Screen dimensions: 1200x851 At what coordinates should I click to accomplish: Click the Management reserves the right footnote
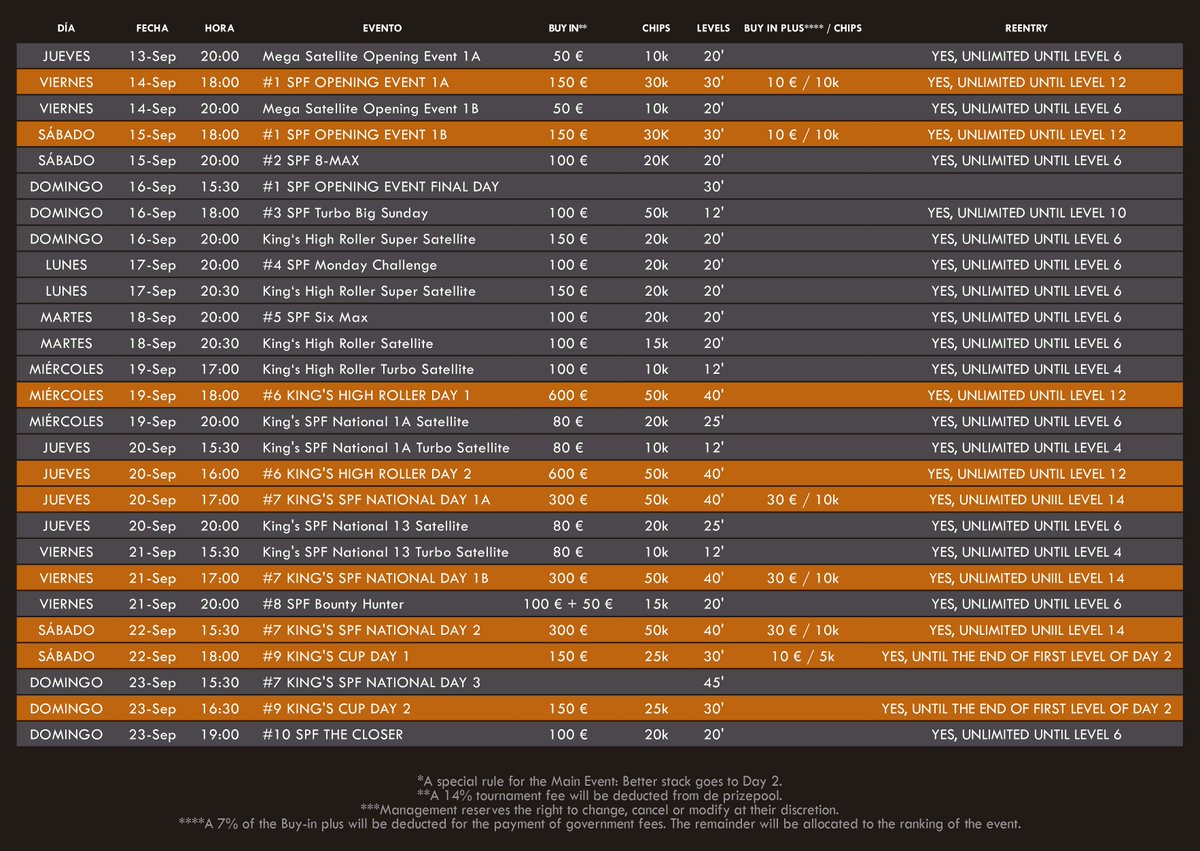coord(600,808)
